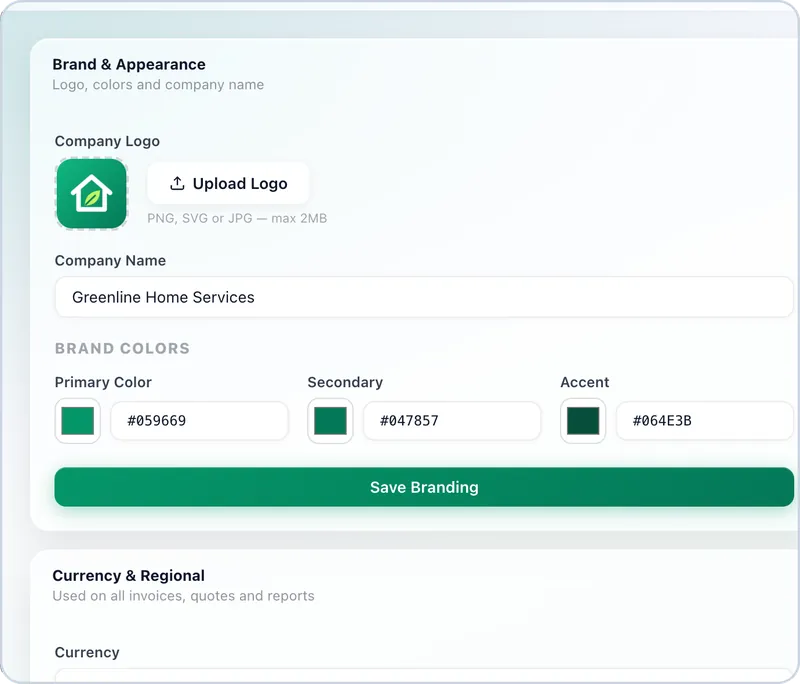Click the Company Logo label
This screenshot has height=684, width=800.
(107, 141)
